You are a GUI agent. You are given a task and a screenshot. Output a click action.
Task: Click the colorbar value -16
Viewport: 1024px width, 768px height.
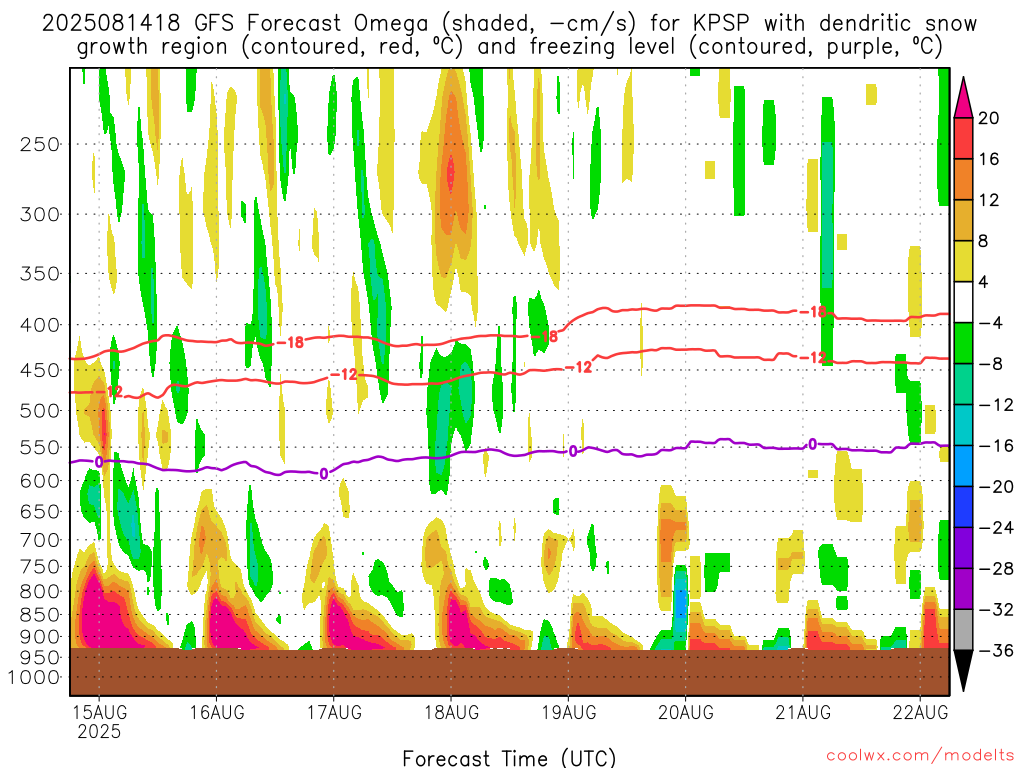click(x=997, y=446)
